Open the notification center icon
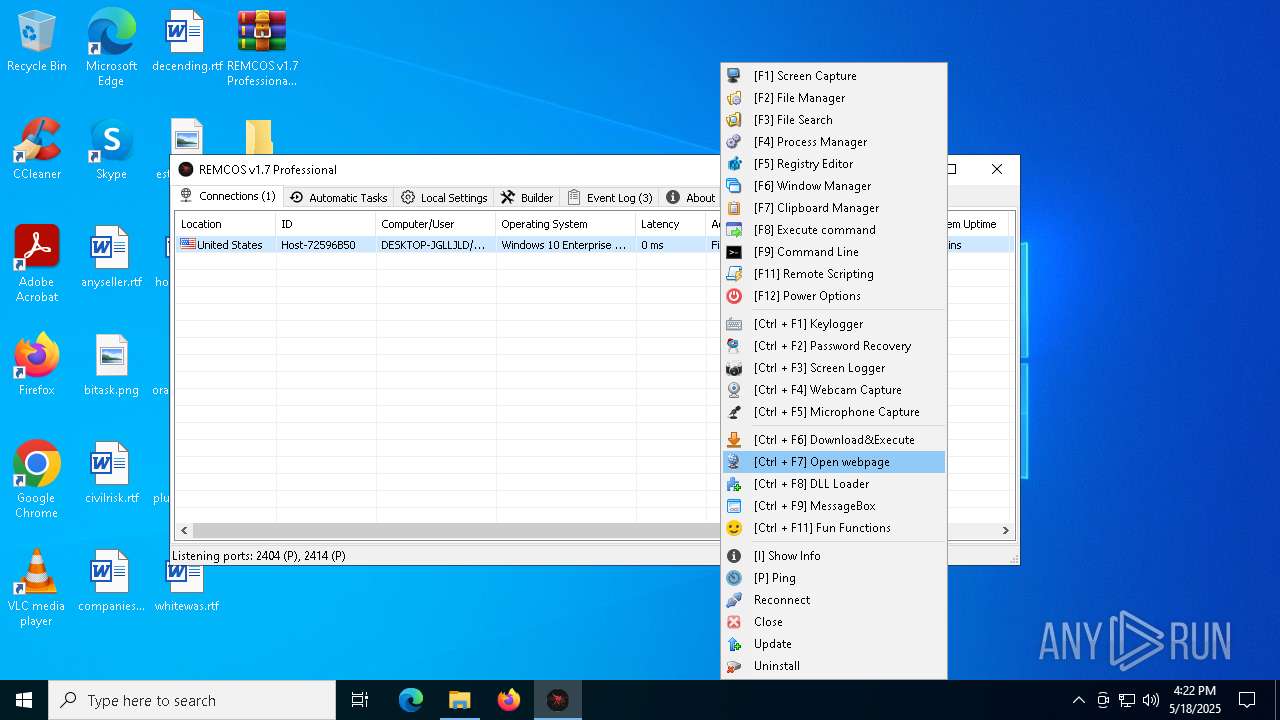1280x720 pixels. [1247, 700]
